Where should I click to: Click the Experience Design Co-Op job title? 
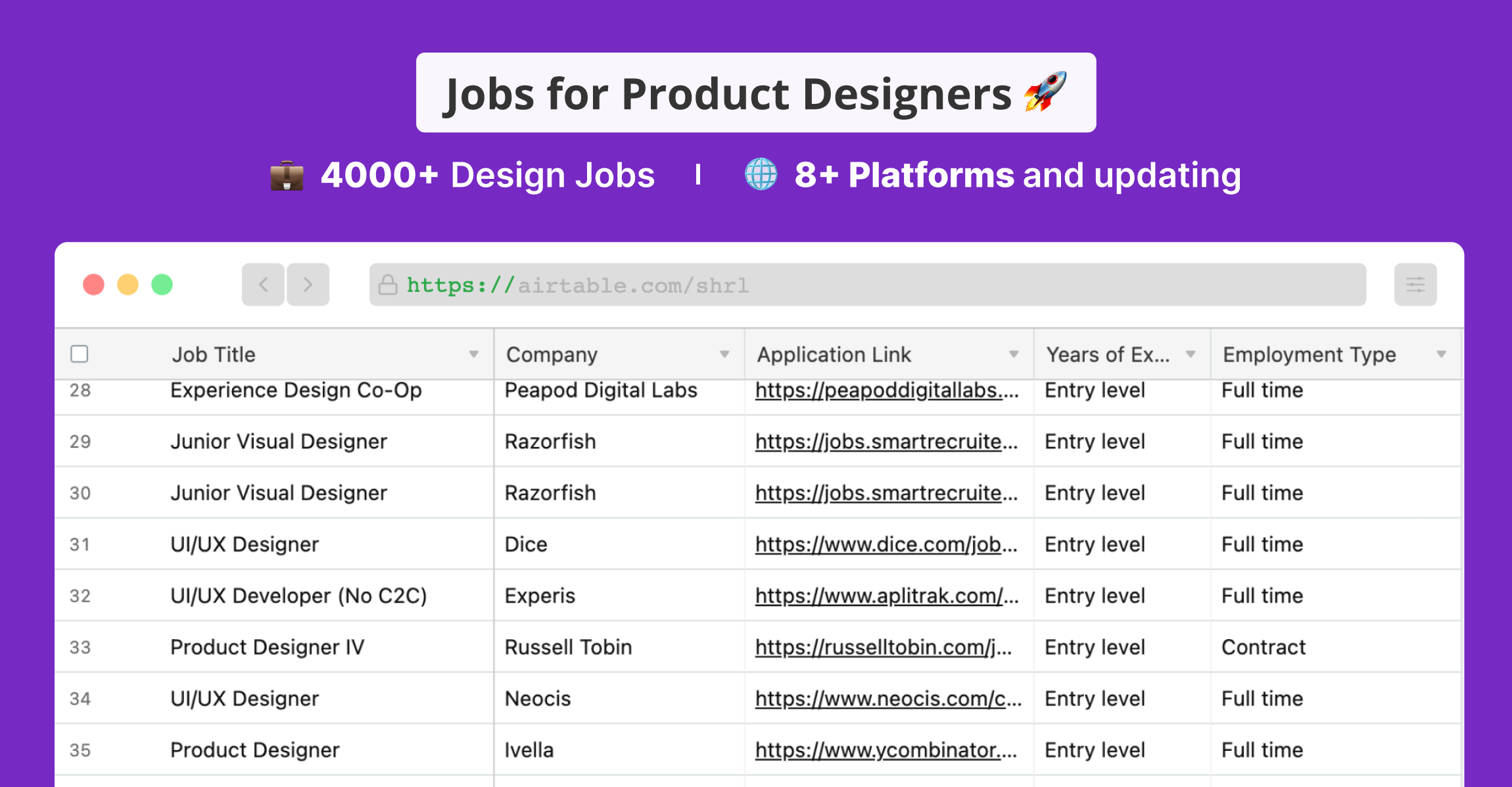coord(296,391)
